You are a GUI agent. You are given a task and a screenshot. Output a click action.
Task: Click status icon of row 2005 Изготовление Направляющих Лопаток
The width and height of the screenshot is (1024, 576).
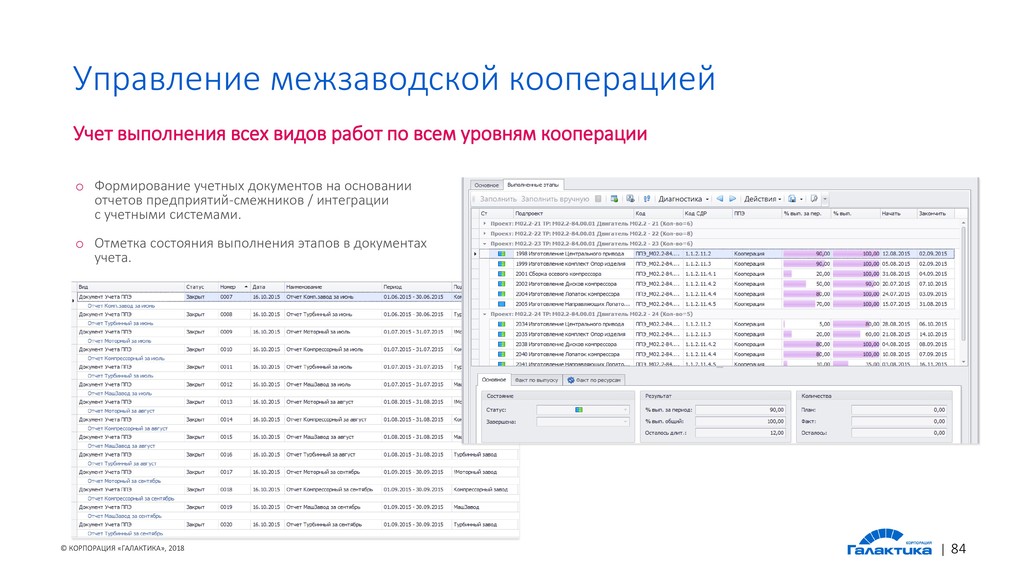tap(502, 304)
